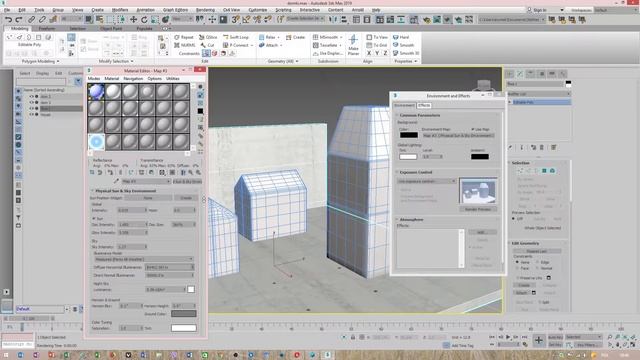Open the Rendering menu
640x360 pixels.
[x=205, y=10]
